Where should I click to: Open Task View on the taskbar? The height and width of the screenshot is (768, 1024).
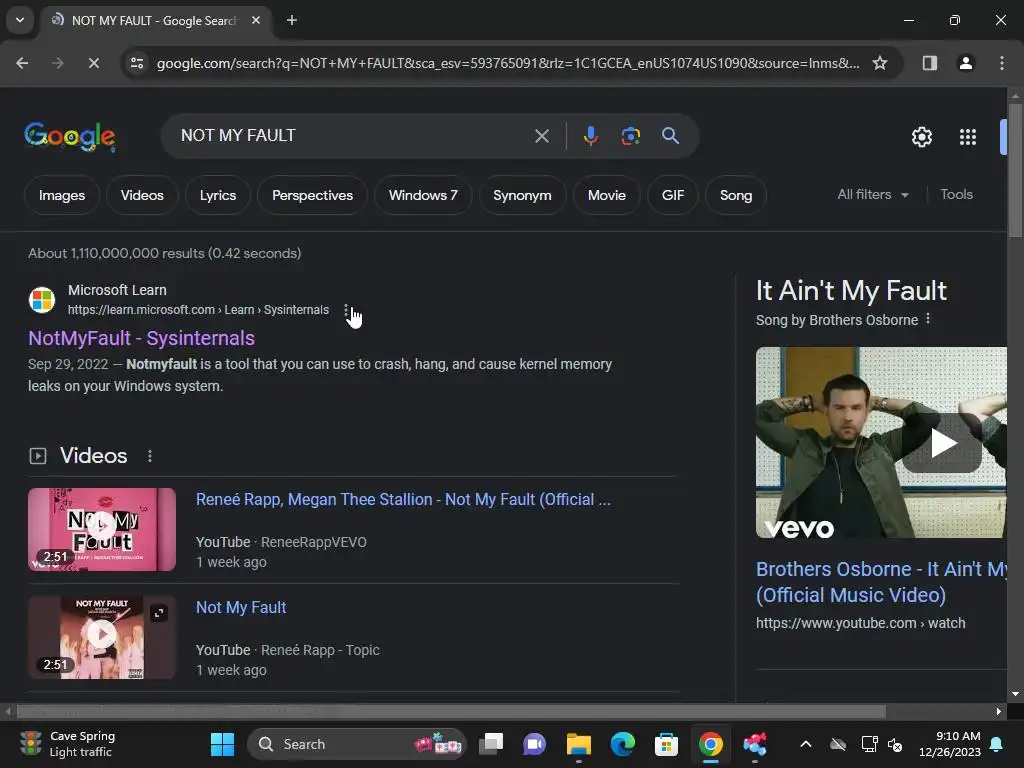490,744
